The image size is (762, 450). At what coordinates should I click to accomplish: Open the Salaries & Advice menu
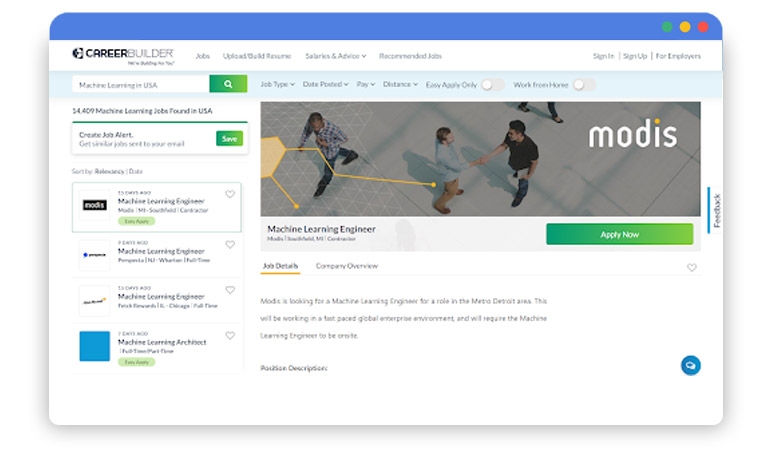(x=335, y=56)
